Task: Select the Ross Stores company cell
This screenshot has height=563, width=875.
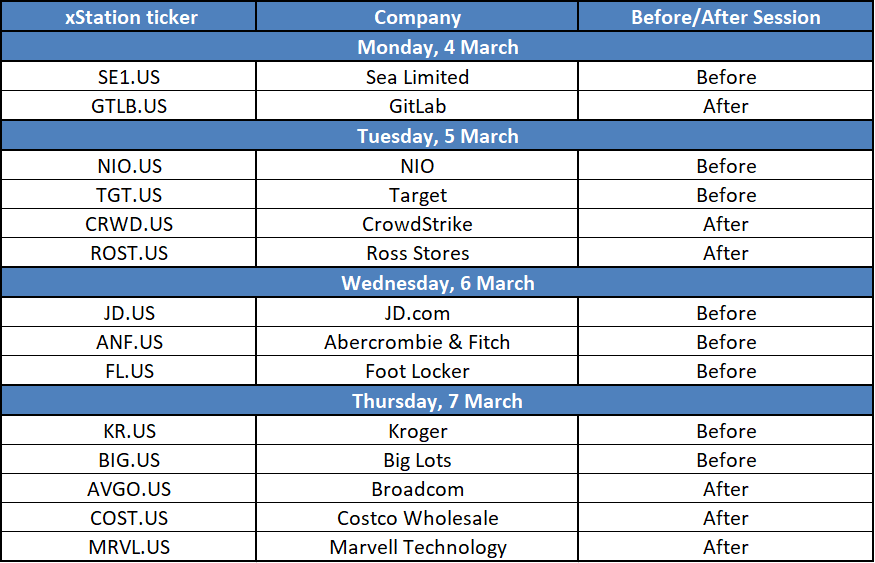Action: click(417, 252)
